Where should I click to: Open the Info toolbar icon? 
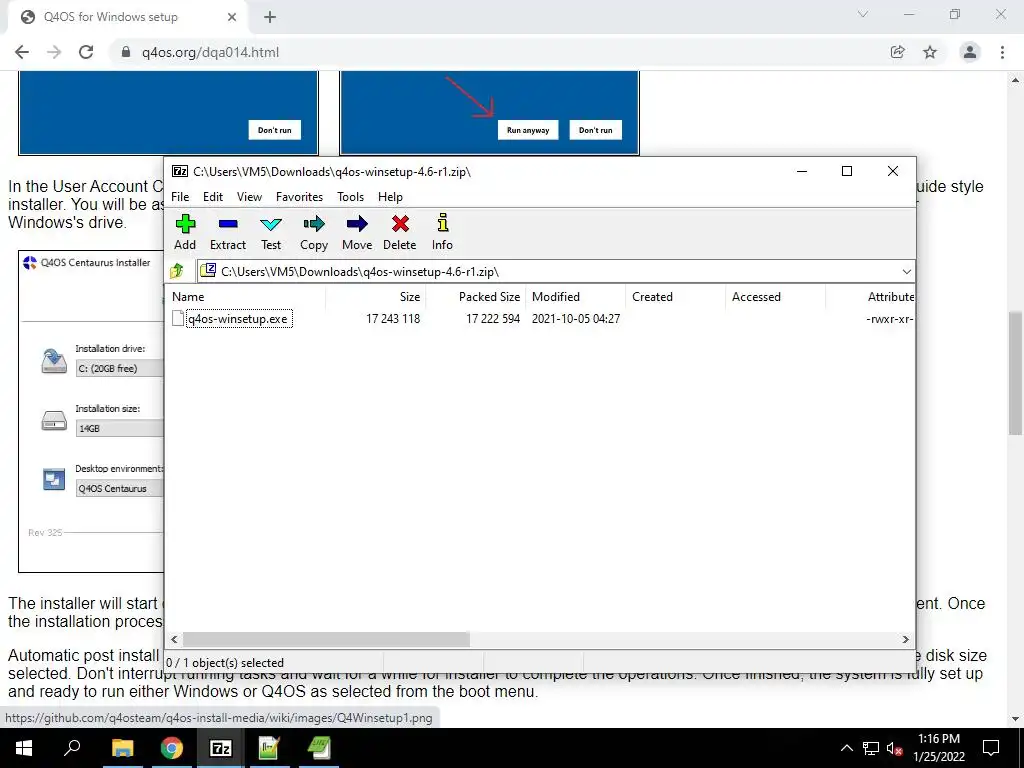(x=442, y=223)
